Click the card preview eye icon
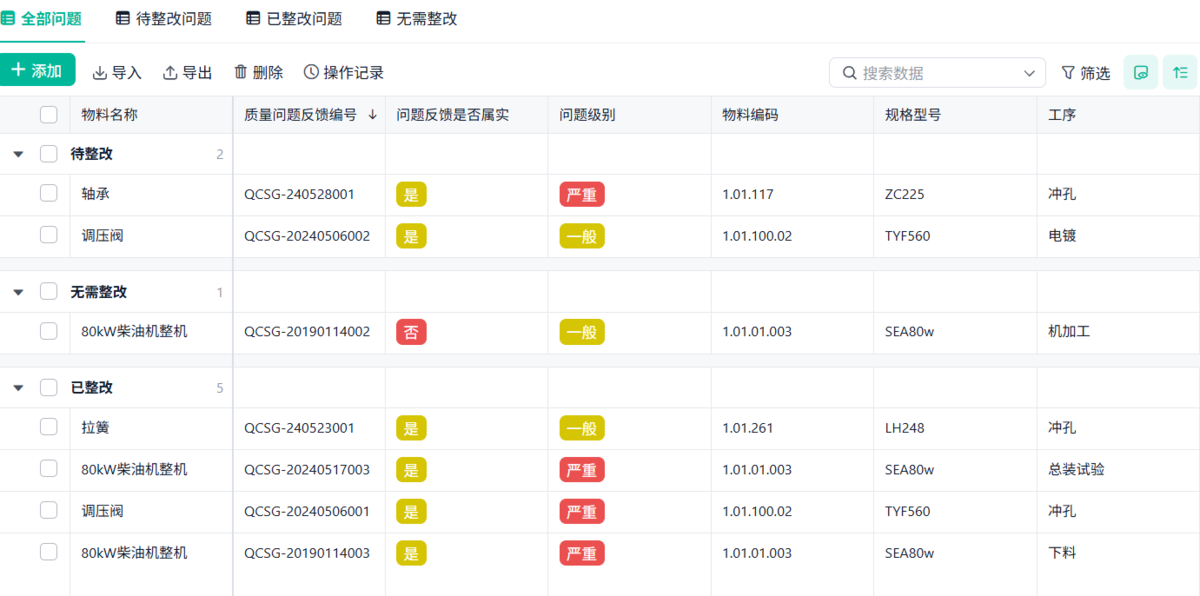The height and width of the screenshot is (596, 1200). click(x=1140, y=71)
